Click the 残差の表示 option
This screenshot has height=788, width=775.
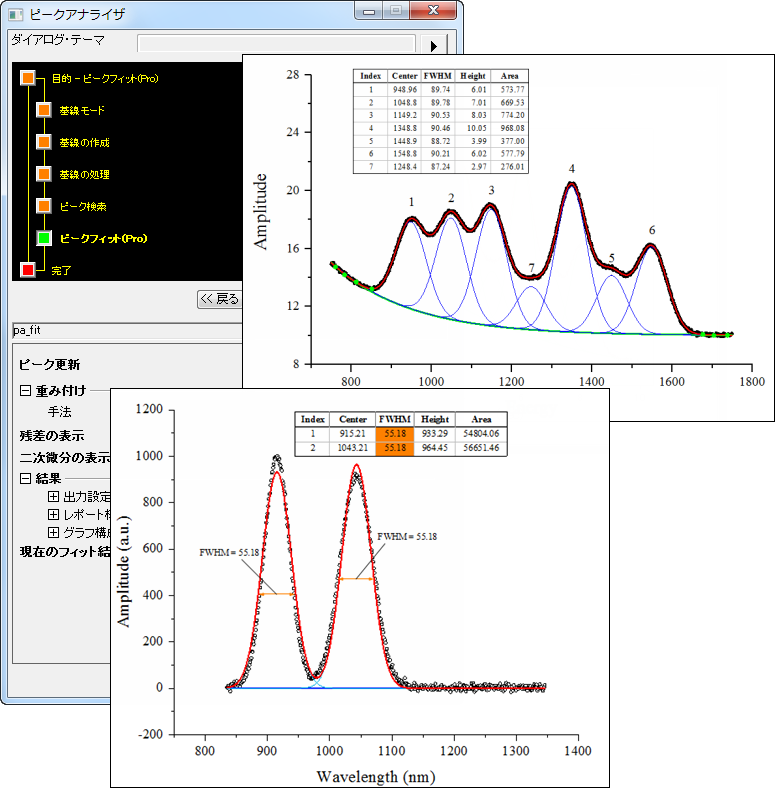tap(52, 435)
